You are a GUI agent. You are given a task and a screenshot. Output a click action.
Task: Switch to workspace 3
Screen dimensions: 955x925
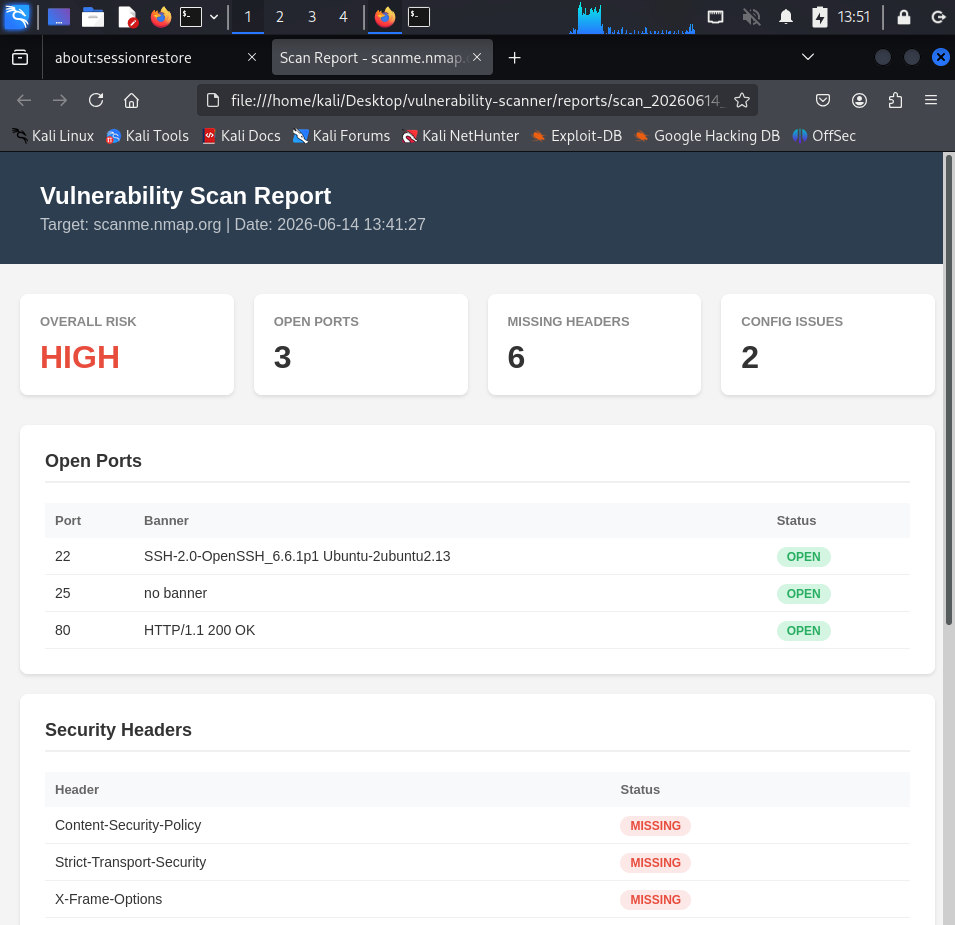click(x=312, y=17)
